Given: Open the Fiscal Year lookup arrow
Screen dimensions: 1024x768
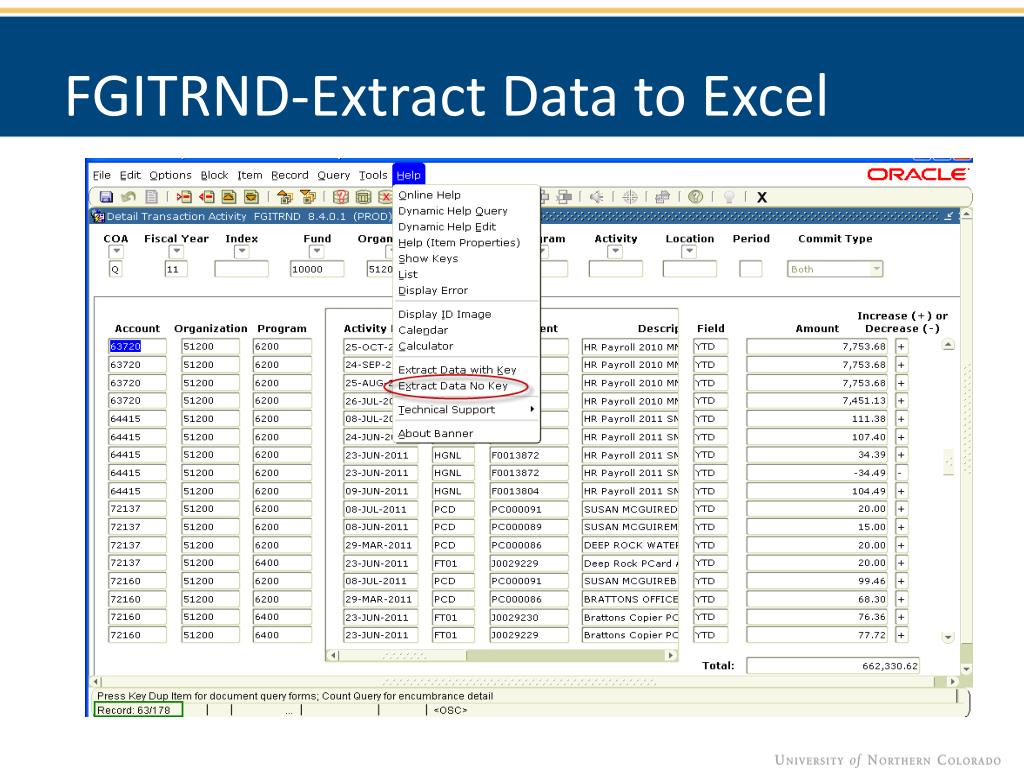Looking at the screenshot, I should (176, 251).
